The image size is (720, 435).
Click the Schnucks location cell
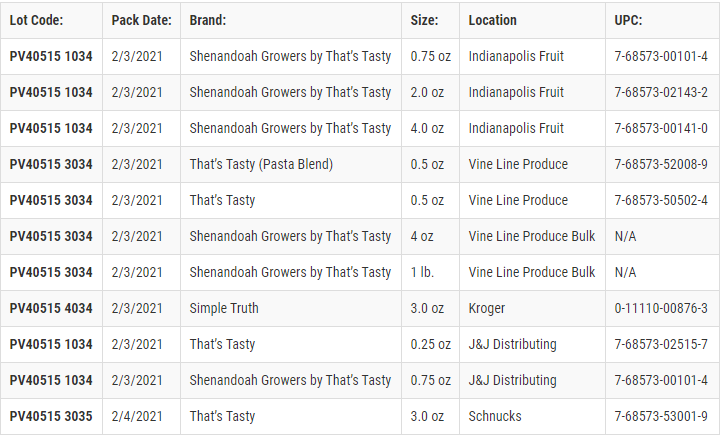494,416
